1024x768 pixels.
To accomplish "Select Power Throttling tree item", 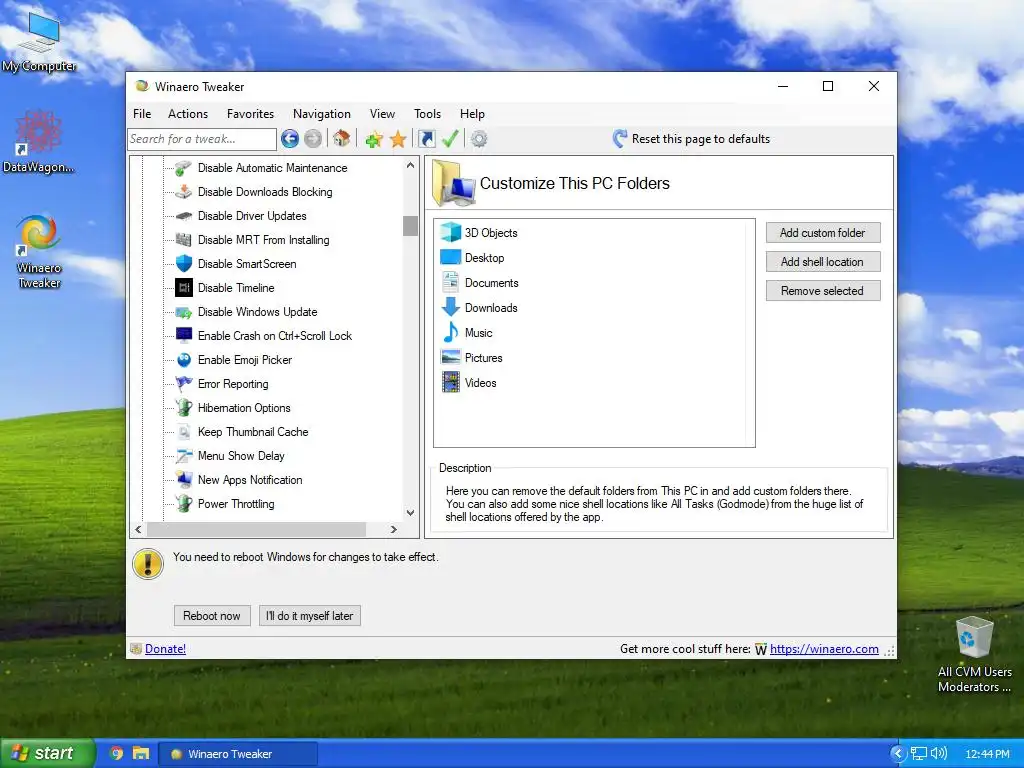I will [236, 504].
